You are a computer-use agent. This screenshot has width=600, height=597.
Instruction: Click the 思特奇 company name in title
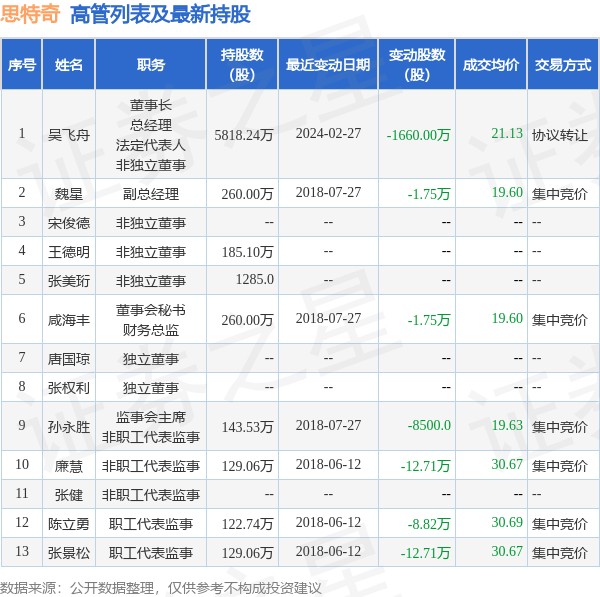coord(30,14)
